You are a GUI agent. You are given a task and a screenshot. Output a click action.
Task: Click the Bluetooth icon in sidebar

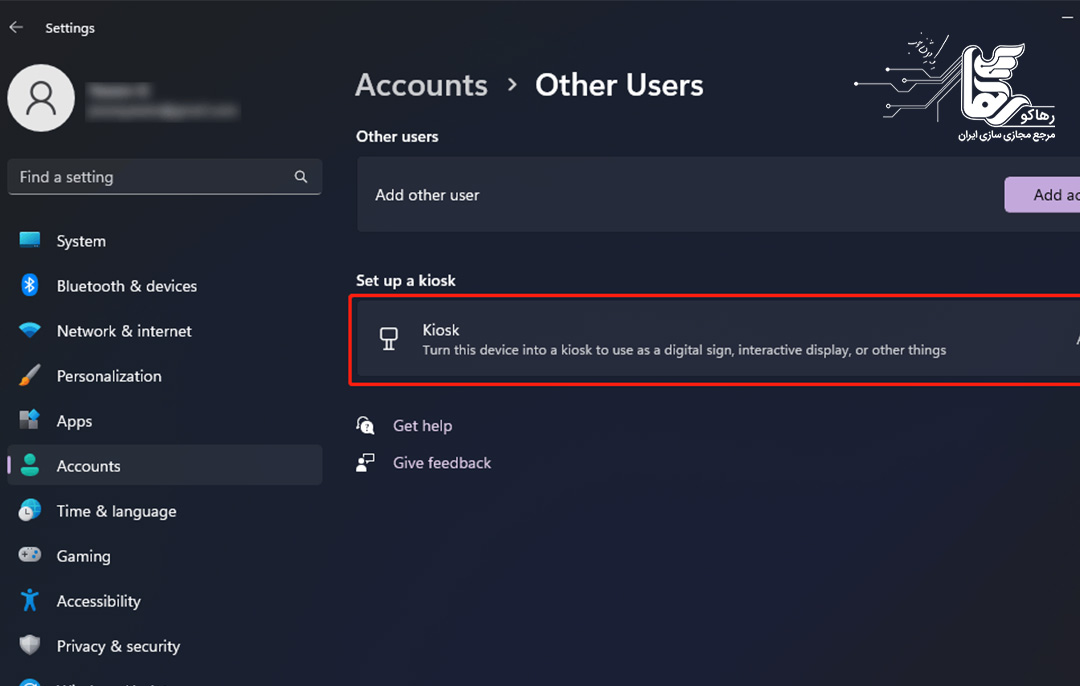click(x=30, y=286)
